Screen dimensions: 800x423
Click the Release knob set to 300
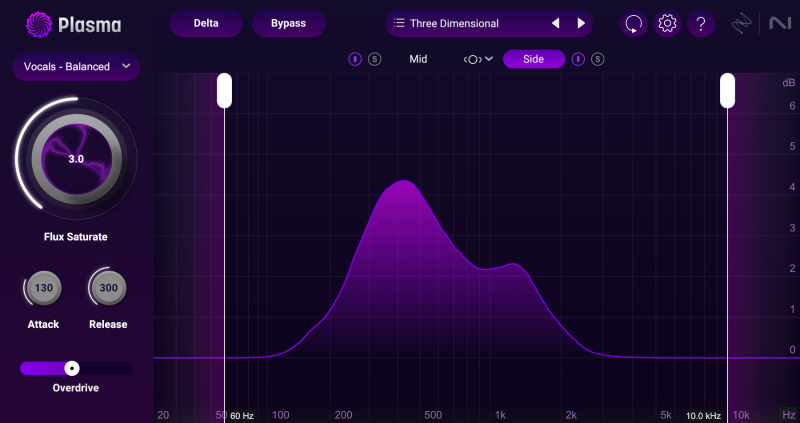108,288
